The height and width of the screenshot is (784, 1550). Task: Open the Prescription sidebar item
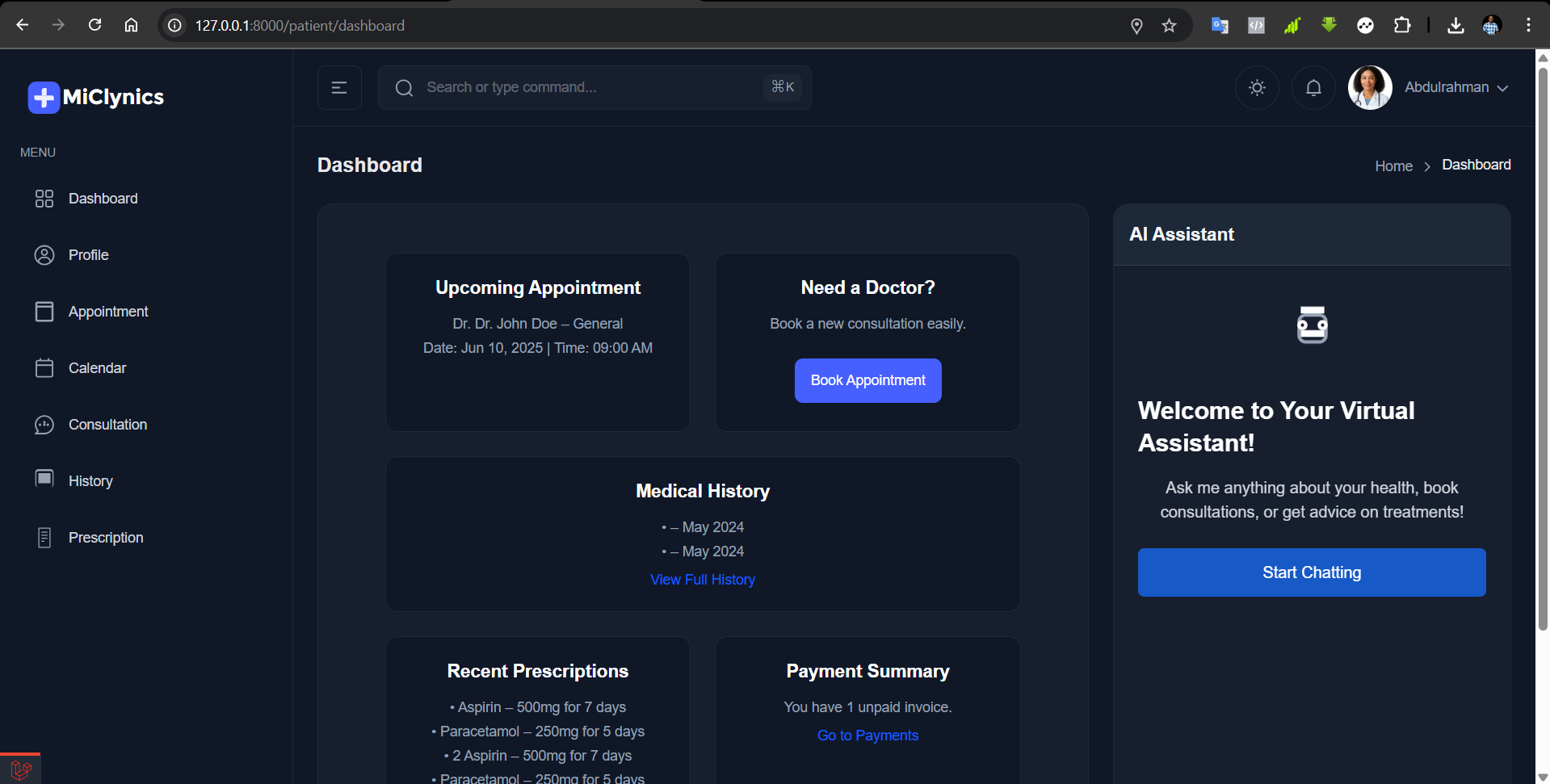coord(44,536)
